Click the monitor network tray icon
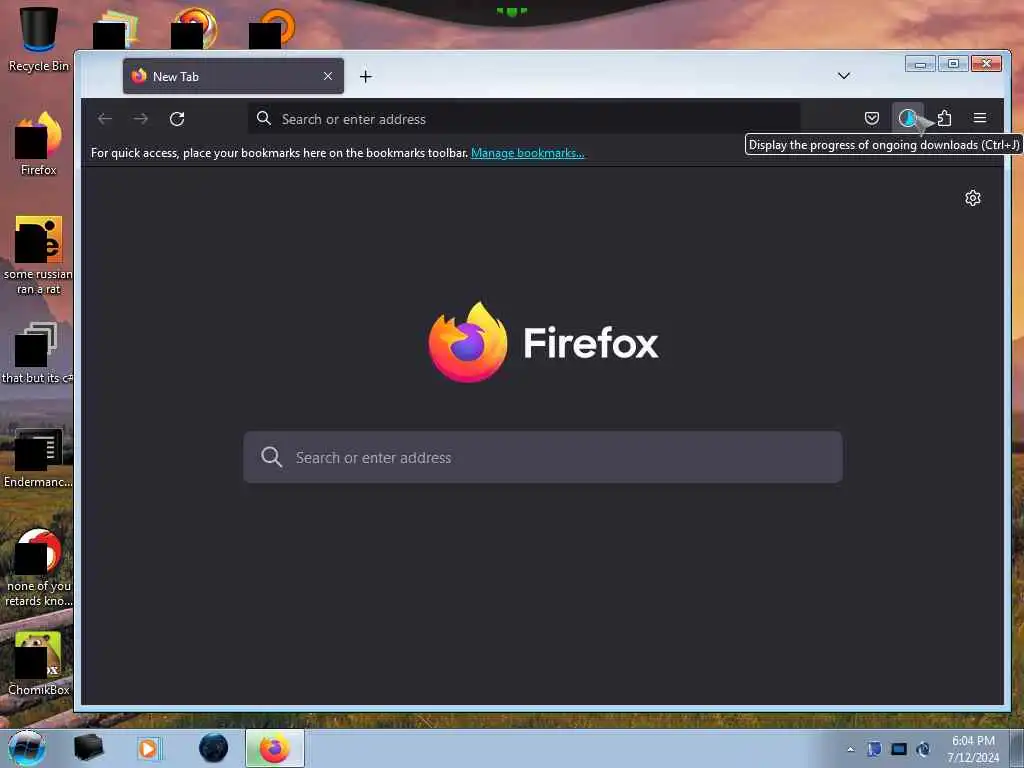This screenshot has height=768, width=1024. [x=899, y=749]
